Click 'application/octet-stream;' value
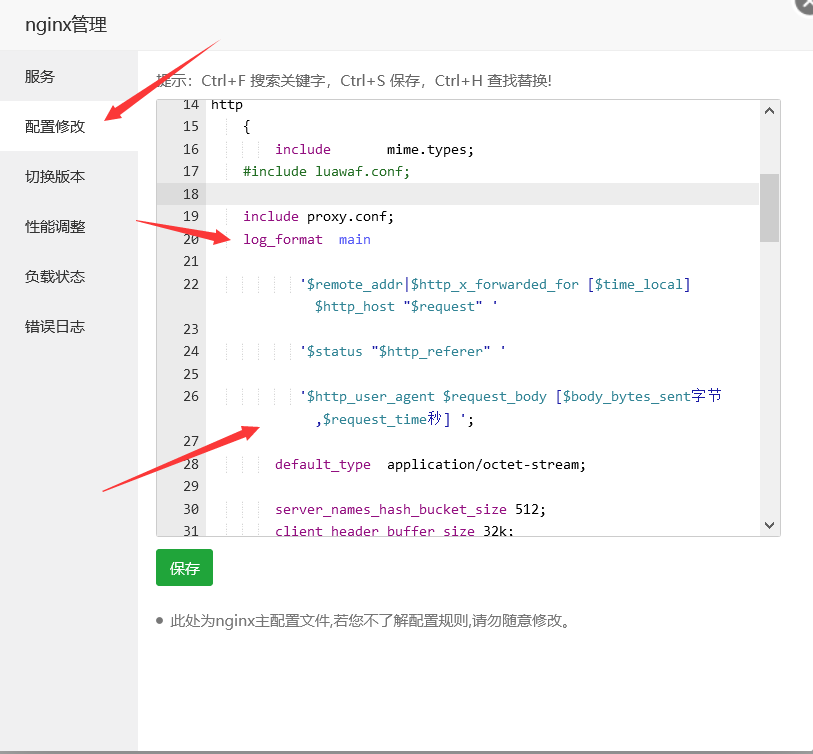The width and height of the screenshot is (813, 754). pos(486,464)
